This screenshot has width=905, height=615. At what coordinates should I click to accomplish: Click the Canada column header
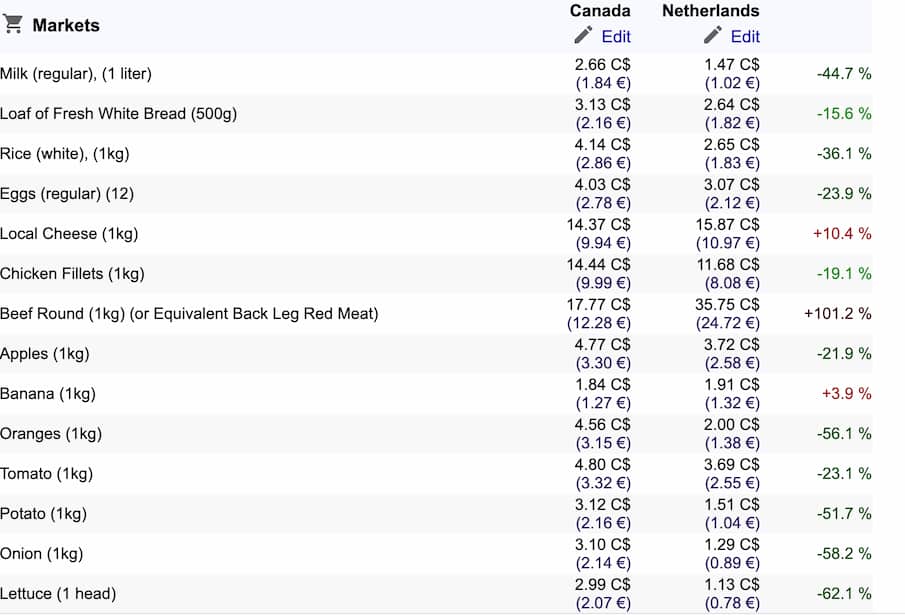600,11
